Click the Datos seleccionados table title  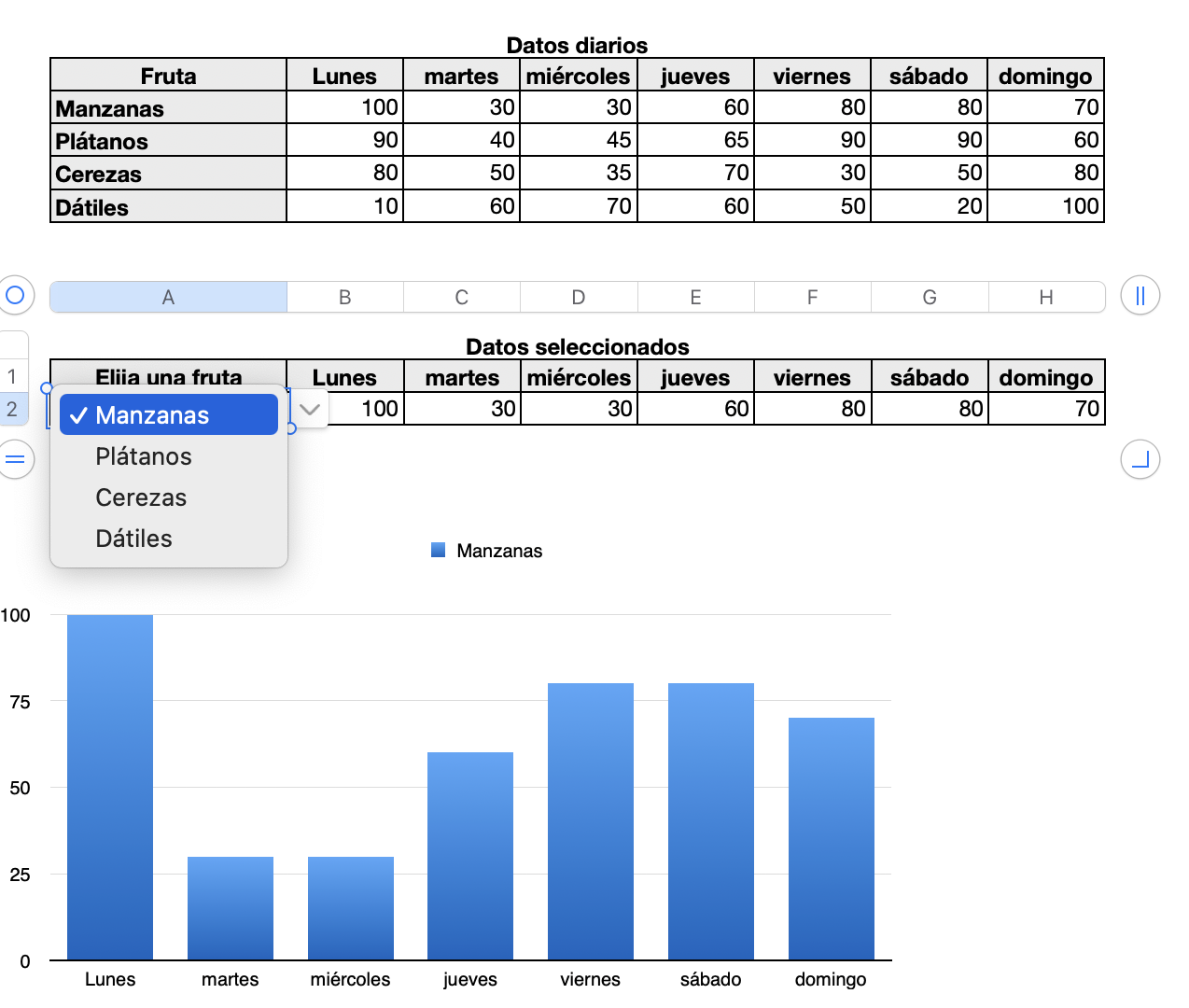click(x=577, y=346)
